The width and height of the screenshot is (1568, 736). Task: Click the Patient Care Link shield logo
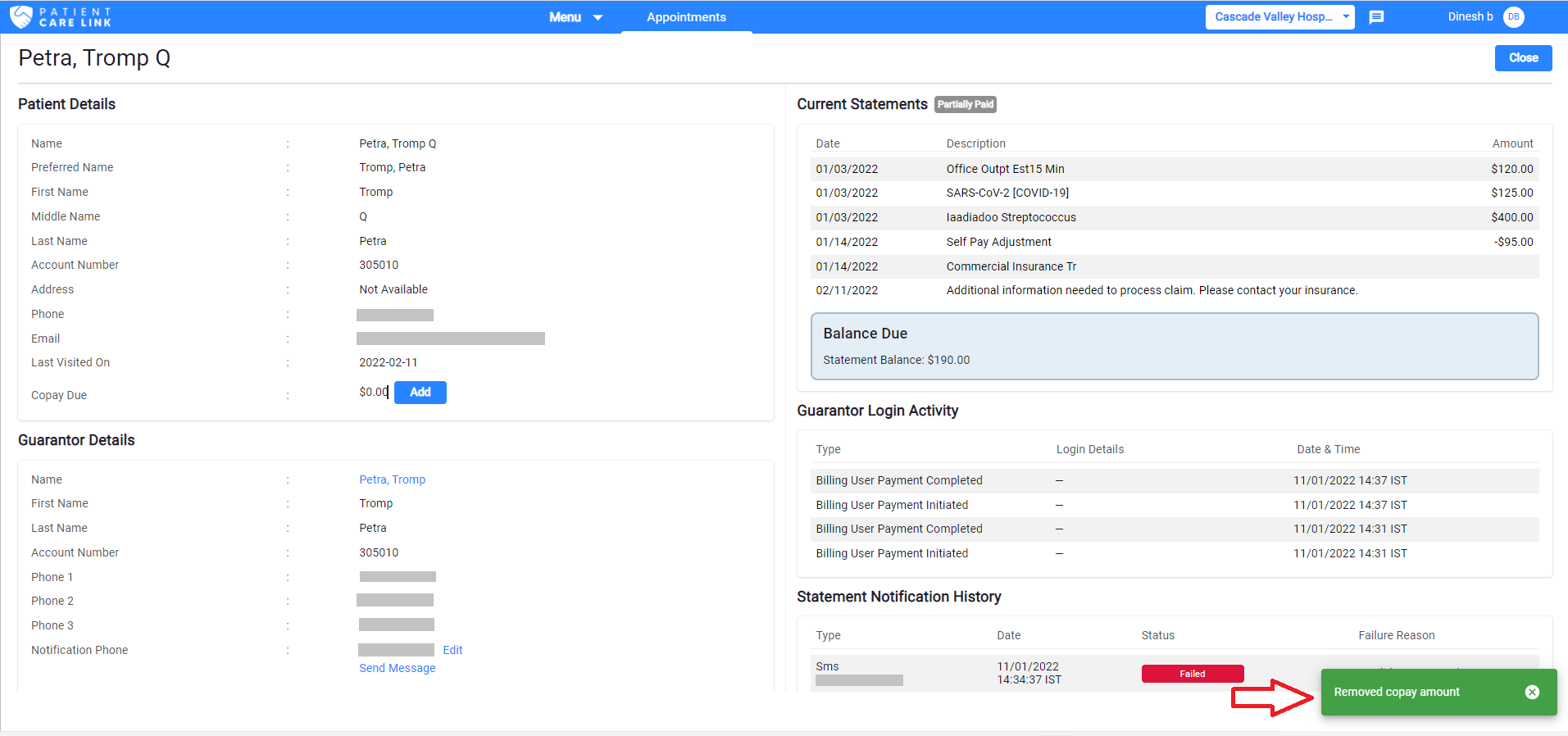click(20, 16)
